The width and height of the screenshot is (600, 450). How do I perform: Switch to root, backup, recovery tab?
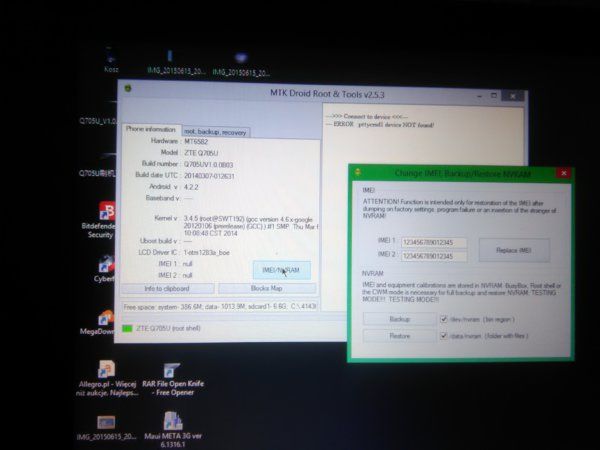(x=216, y=132)
